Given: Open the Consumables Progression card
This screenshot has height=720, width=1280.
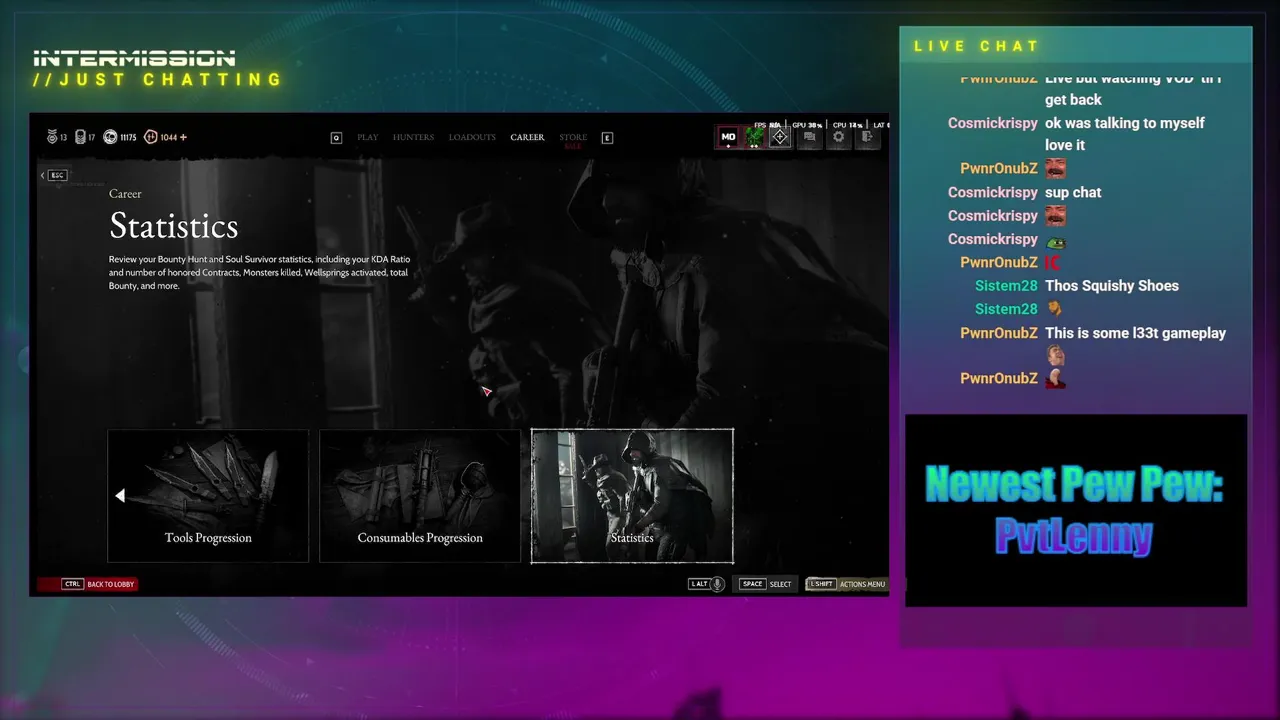Looking at the screenshot, I should [x=420, y=496].
